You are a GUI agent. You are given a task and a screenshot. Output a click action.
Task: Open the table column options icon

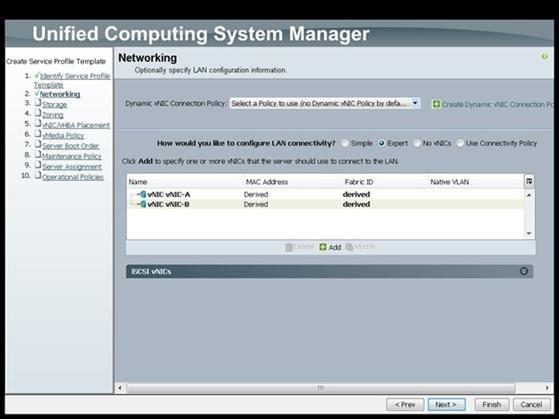point(529,181)
